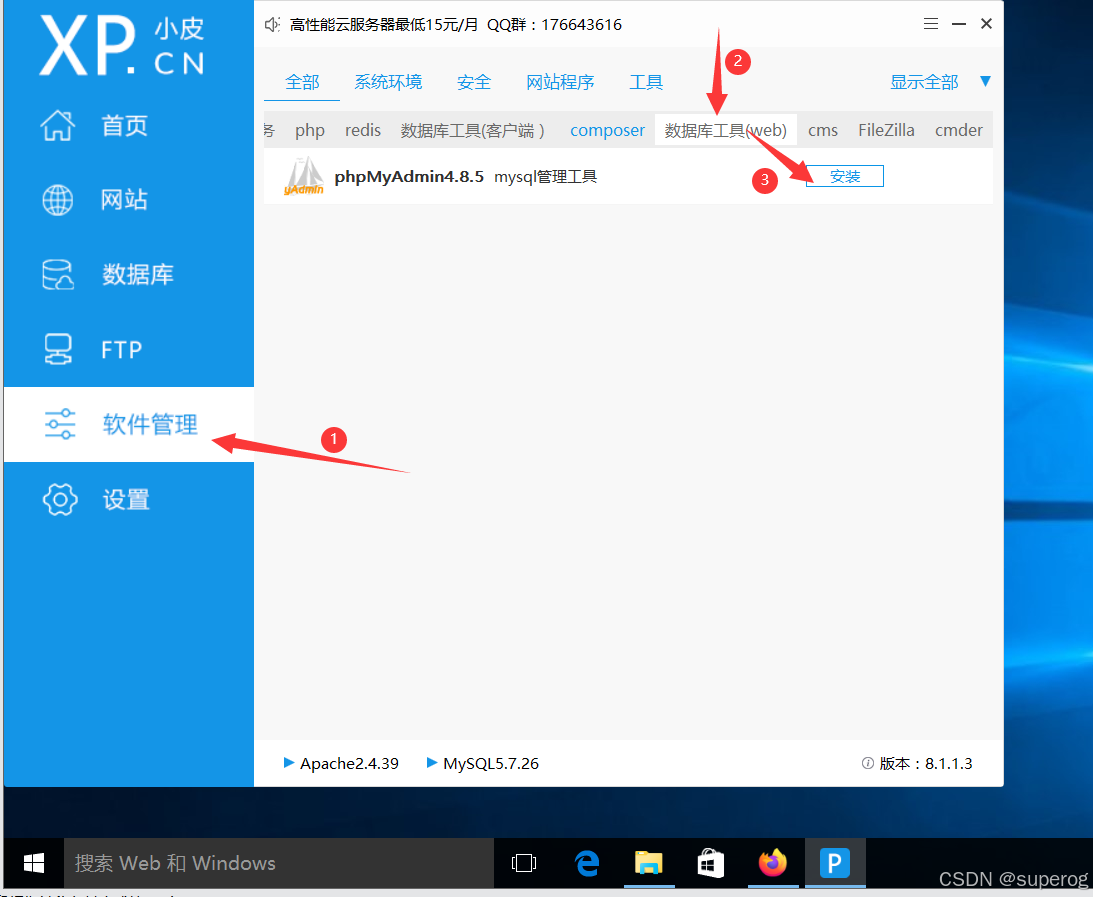The width and height of the screenshot is (1093, 897).
Task: Open the hamburger menu in title bar
Action: point(931,24)
